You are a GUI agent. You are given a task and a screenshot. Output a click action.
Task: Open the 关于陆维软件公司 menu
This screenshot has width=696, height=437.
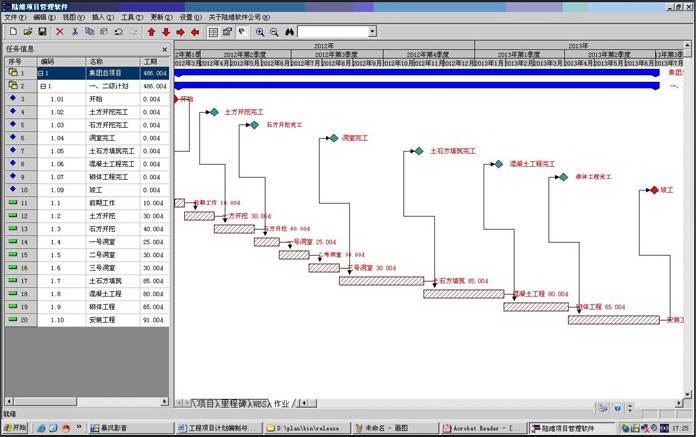pos(239,17)
